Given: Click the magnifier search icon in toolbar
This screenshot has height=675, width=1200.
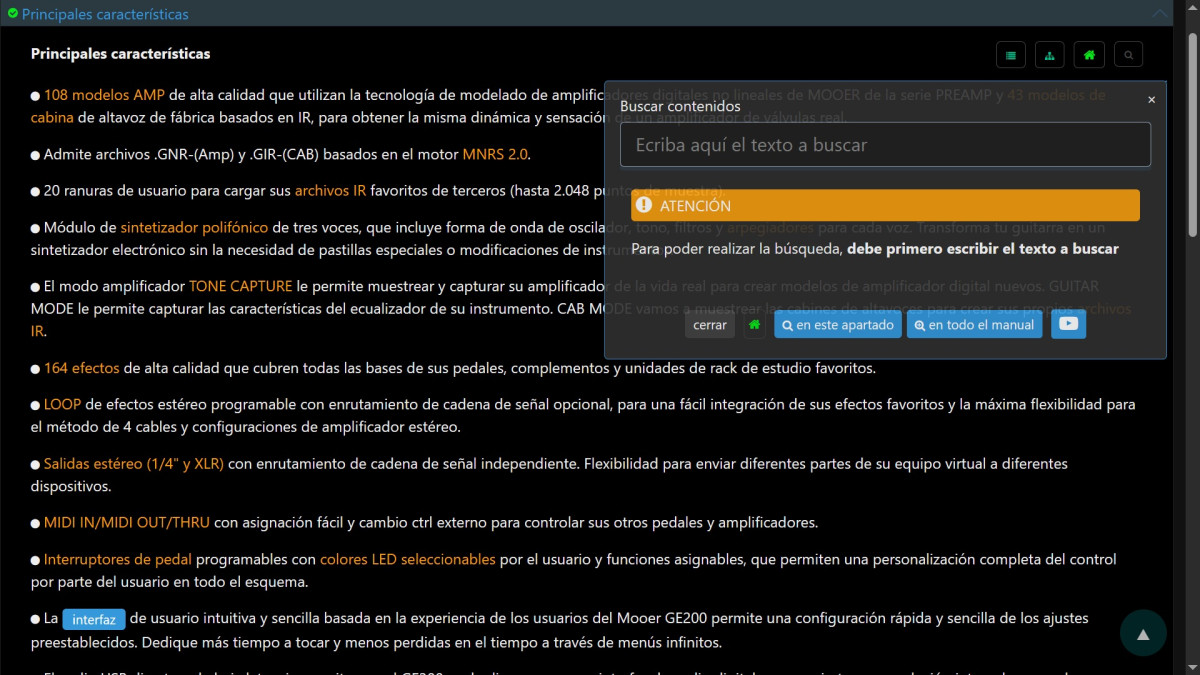Looking at the screenshot, I should point(1128,55).
